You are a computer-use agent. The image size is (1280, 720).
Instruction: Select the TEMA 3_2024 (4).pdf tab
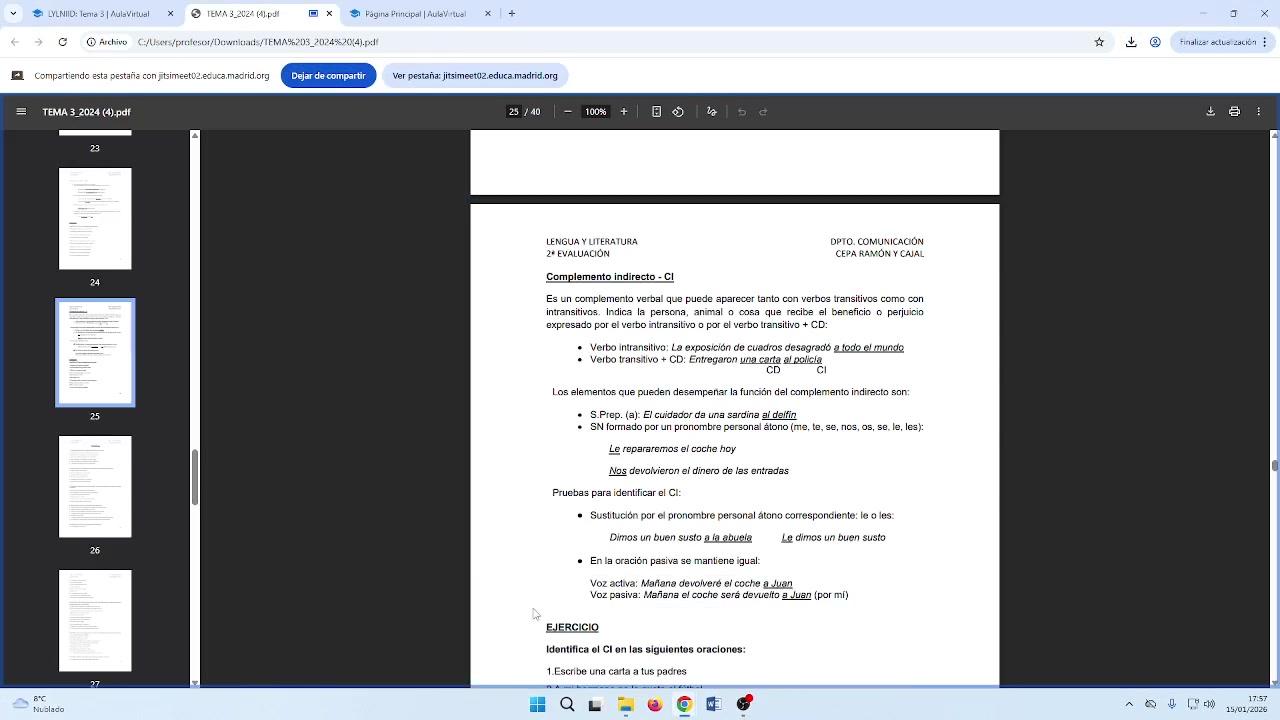[262, 14]
